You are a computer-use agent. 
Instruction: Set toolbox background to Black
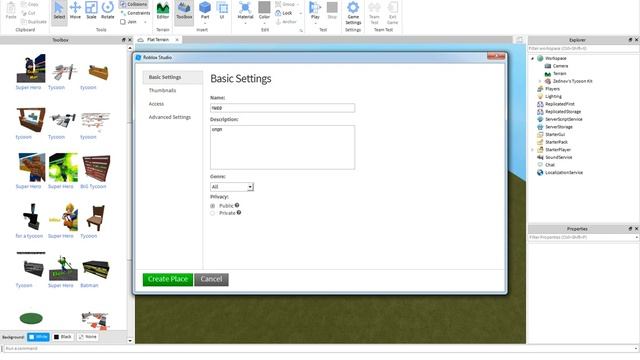click(63, 337)
